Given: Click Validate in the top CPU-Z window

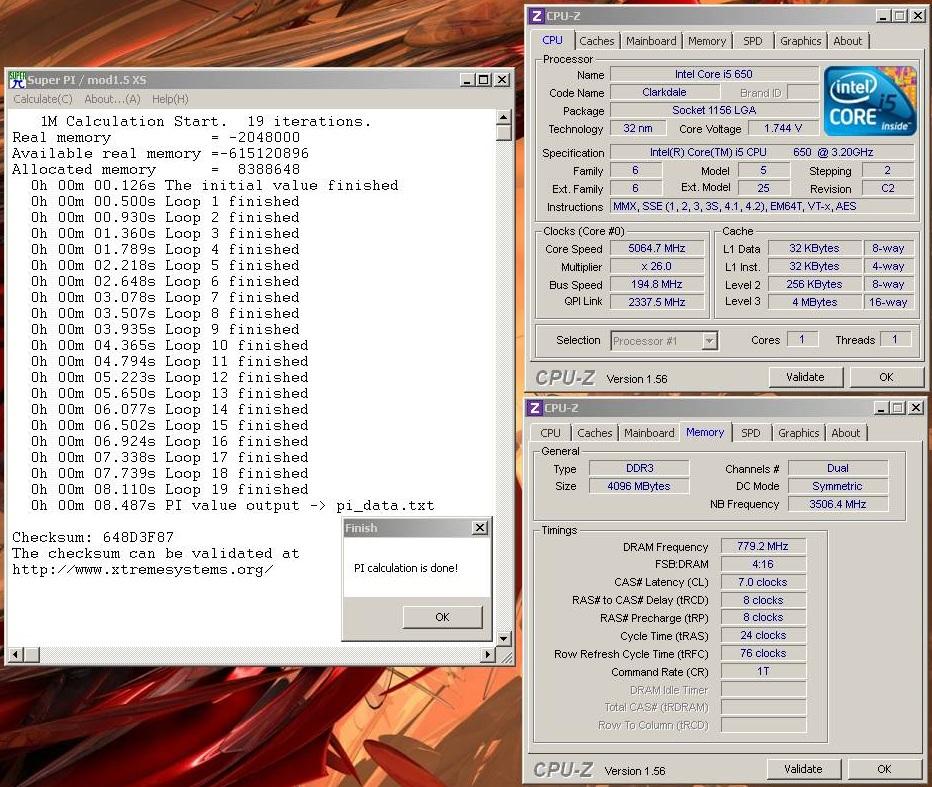Looking at the screenshot, I should tap(805, 377).
